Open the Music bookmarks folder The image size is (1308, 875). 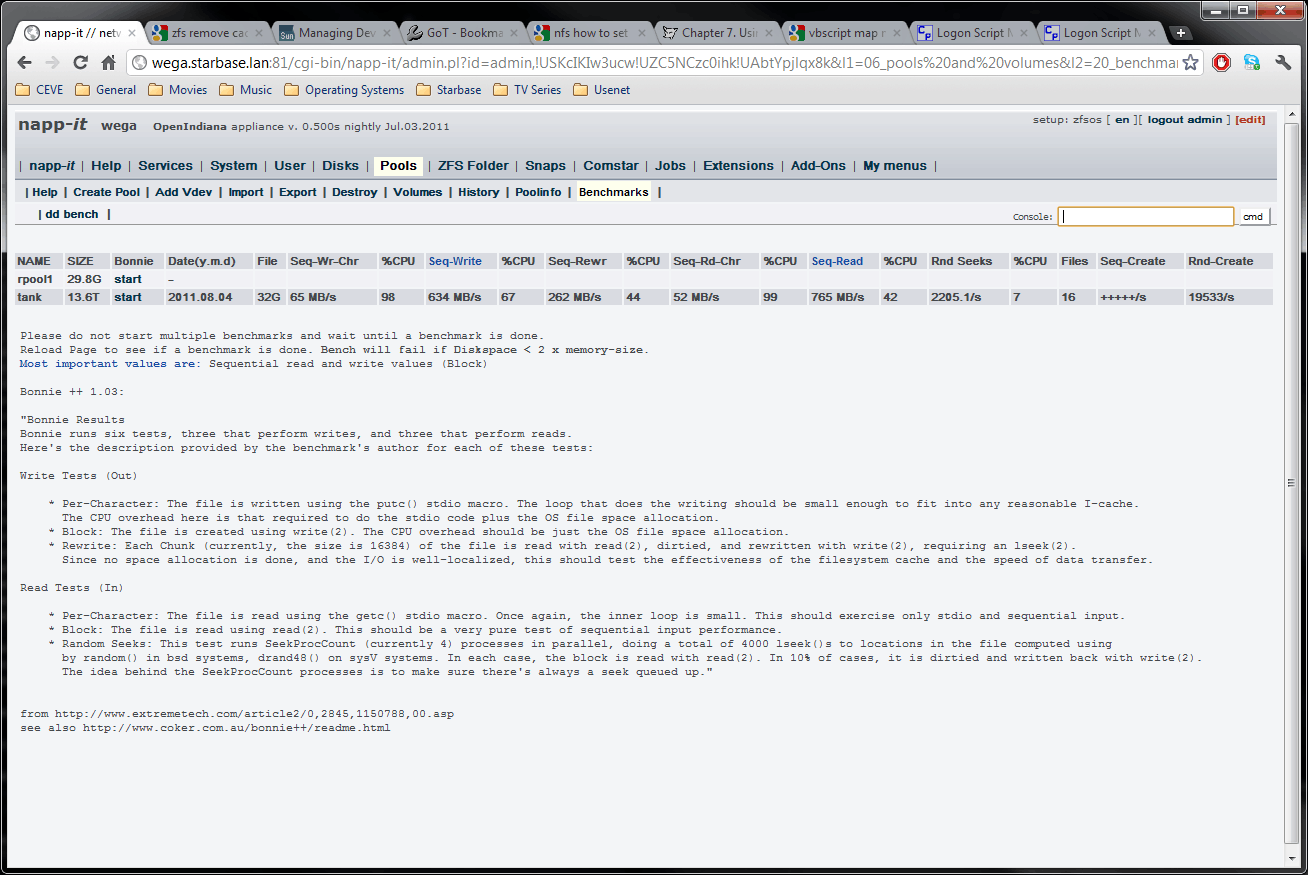[x=246, y=90]
